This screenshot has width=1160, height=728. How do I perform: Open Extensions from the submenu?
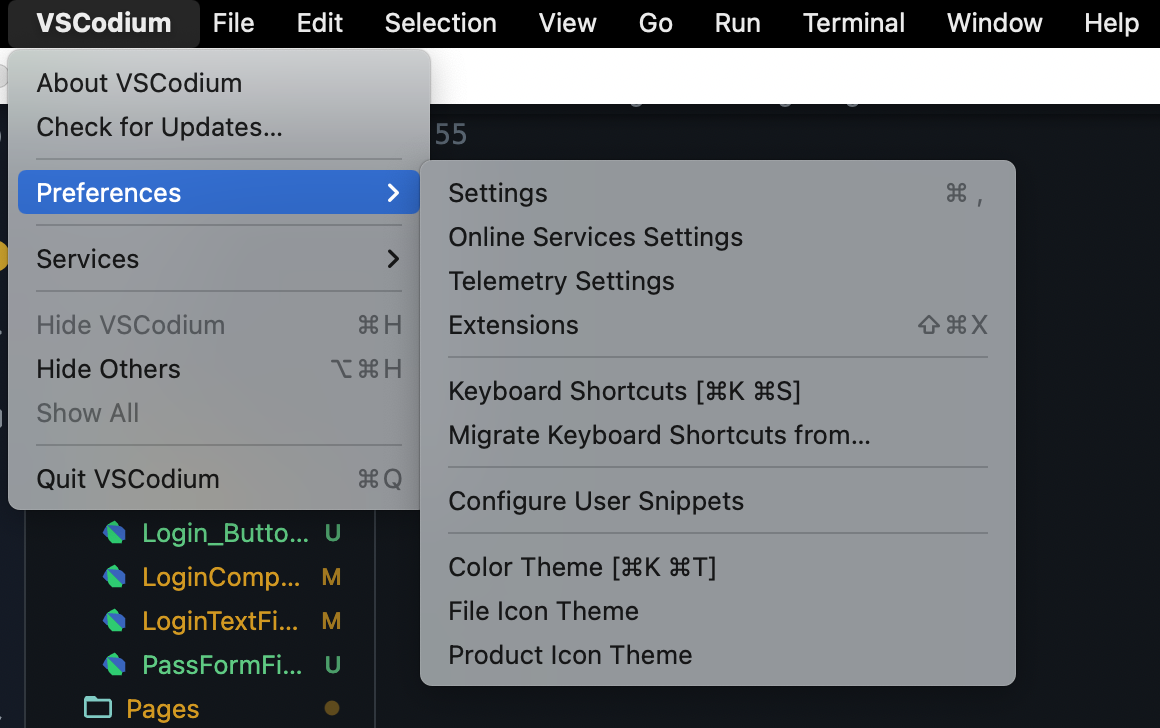pyautogui.click(x=718, y=326)
